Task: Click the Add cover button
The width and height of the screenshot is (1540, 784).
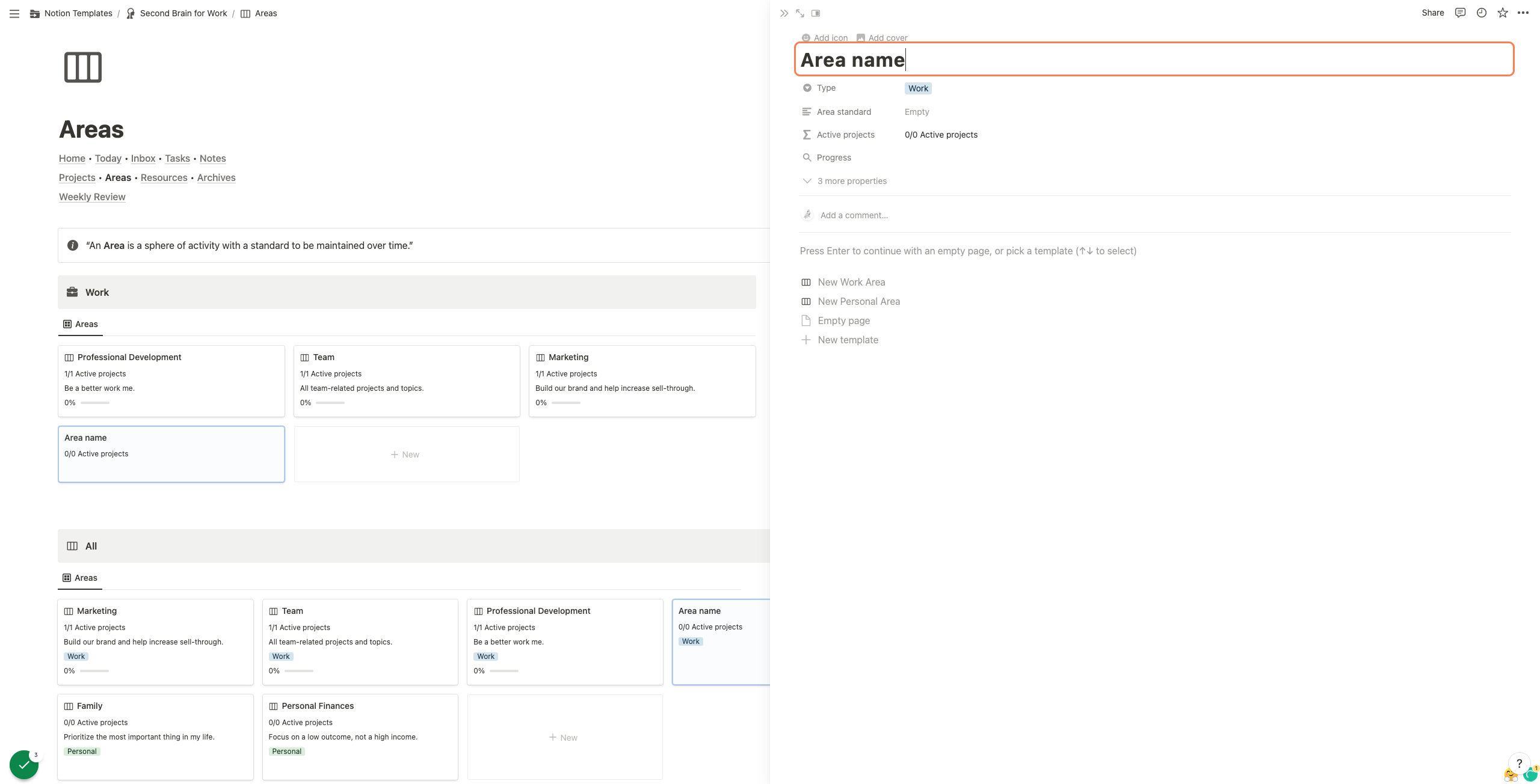Action: coord(882,38)
